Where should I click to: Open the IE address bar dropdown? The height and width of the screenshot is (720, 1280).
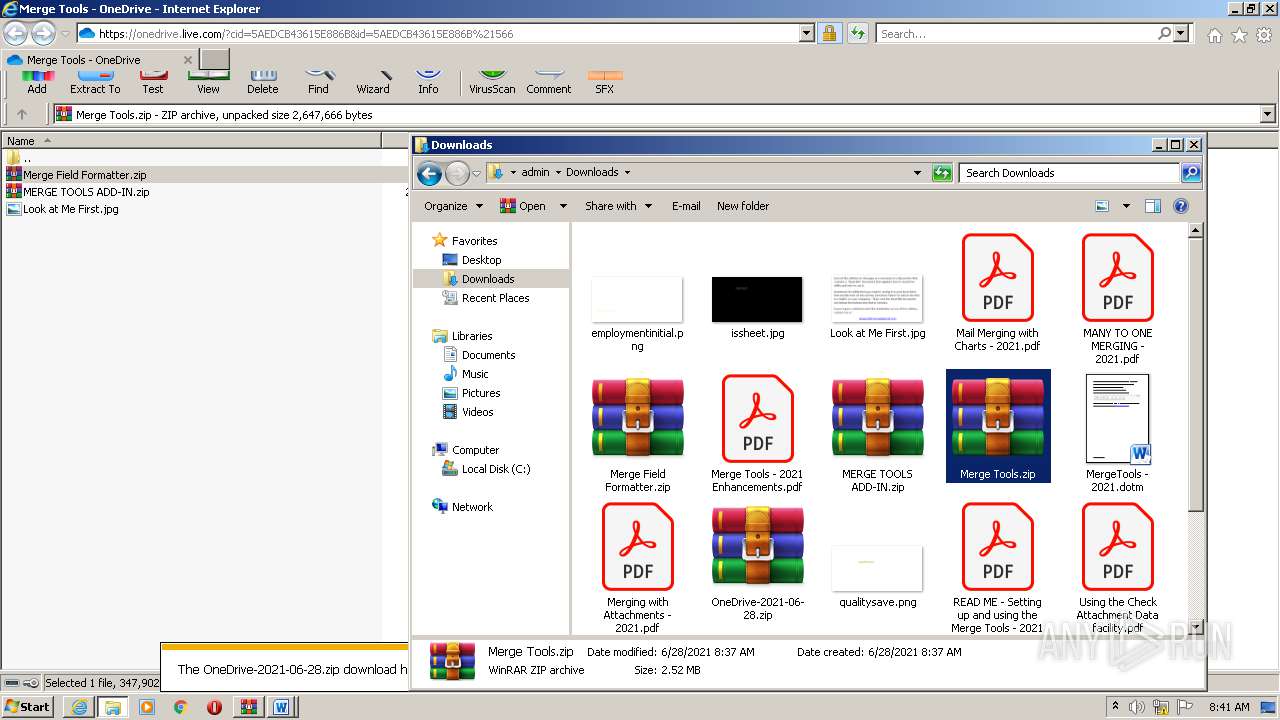tap(807, 34)
